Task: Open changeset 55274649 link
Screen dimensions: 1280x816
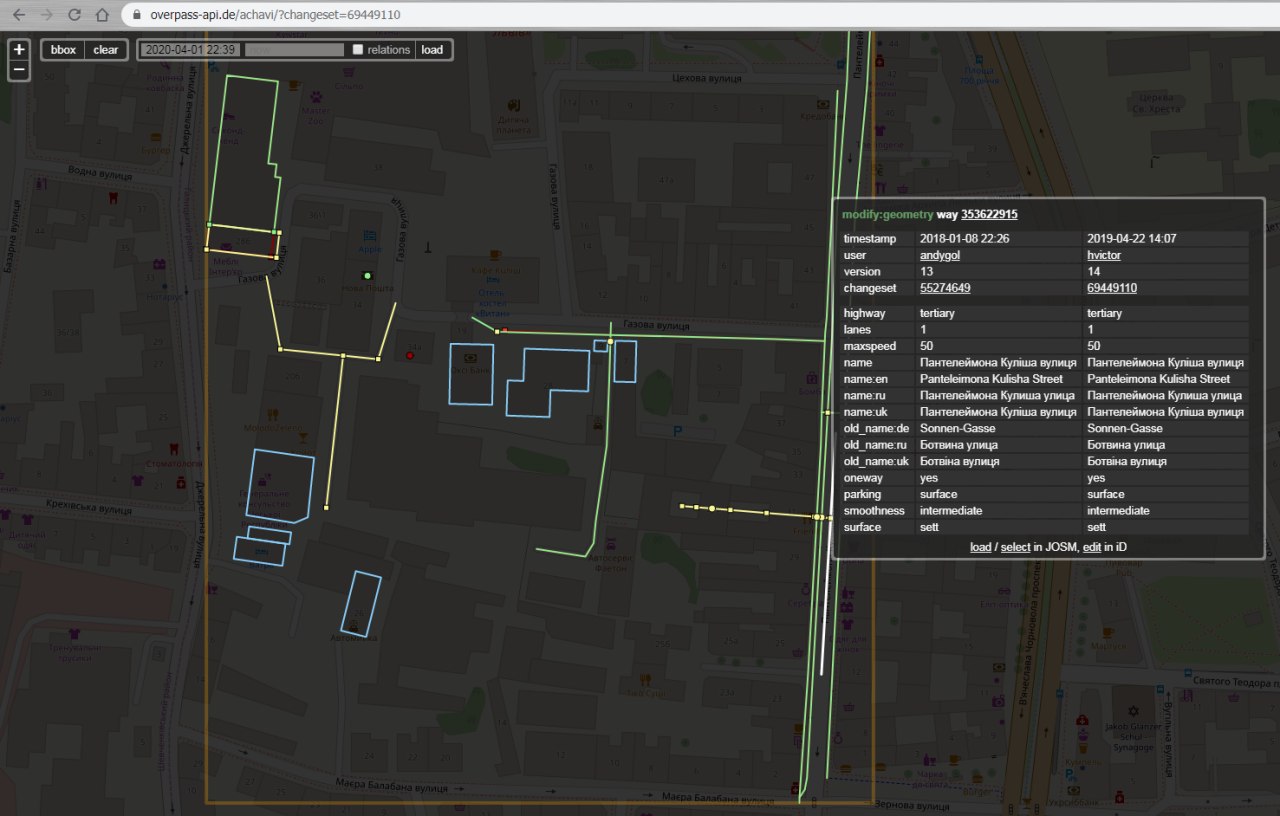Action: (x=945, y=288)
